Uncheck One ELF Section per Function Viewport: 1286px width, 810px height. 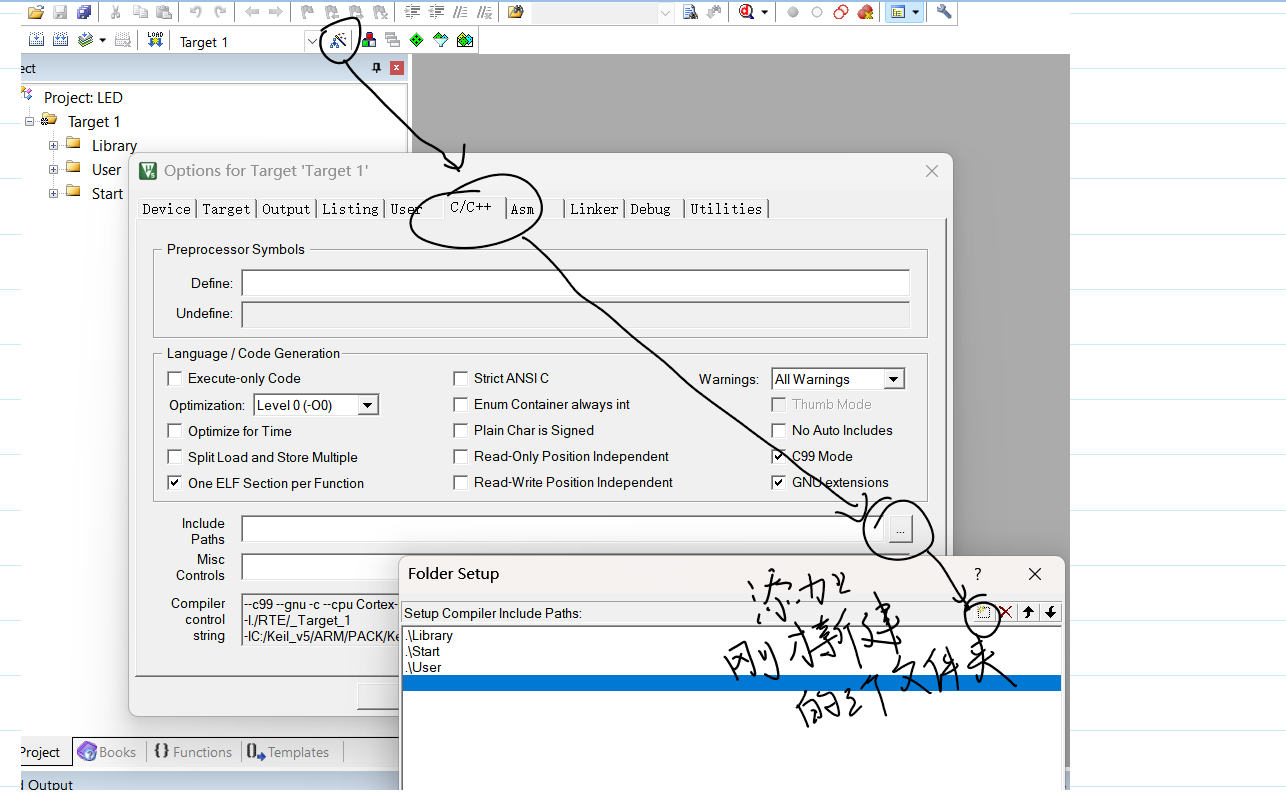tap(175, 483)
